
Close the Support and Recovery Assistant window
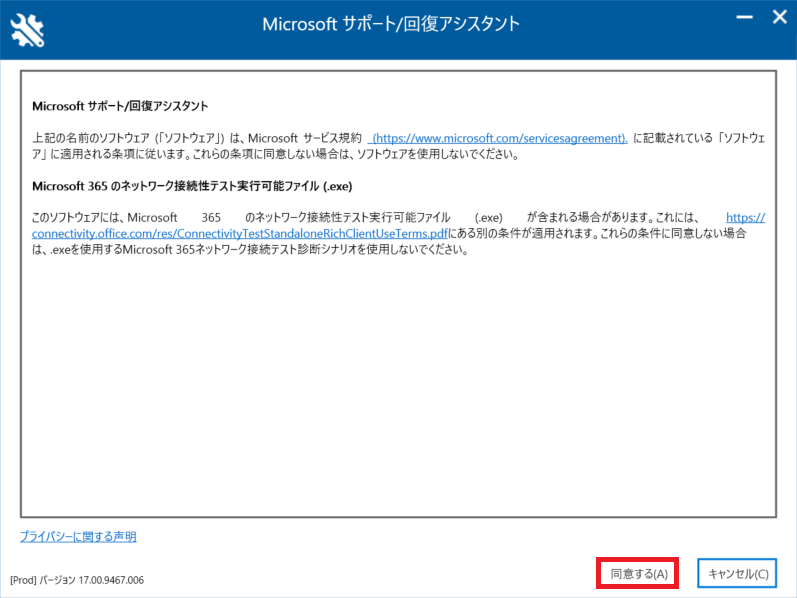pyautogui.click(x=779, y=17)
